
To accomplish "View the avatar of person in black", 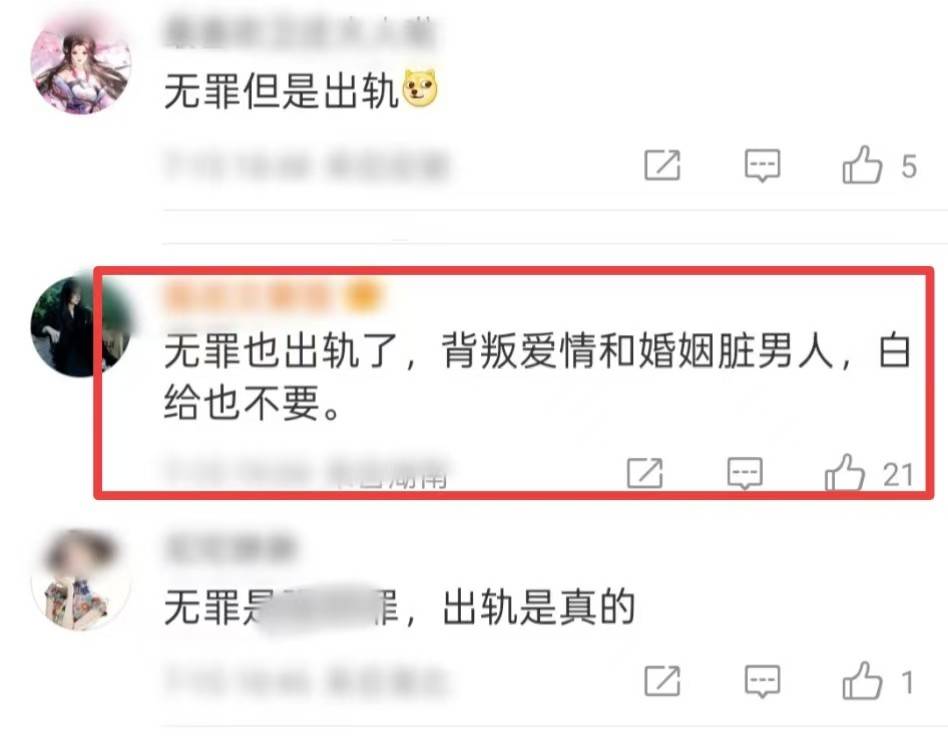I will [x=80, y=326].
